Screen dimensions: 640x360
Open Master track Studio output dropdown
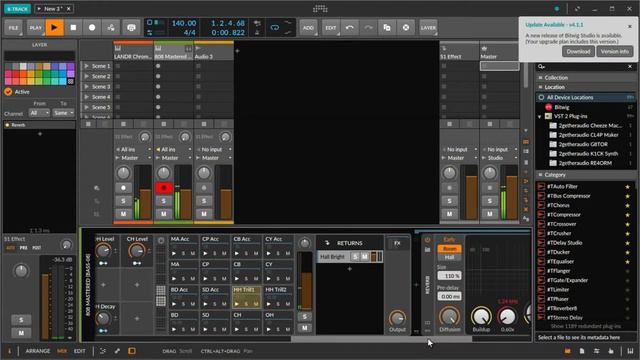coord(500,158)
